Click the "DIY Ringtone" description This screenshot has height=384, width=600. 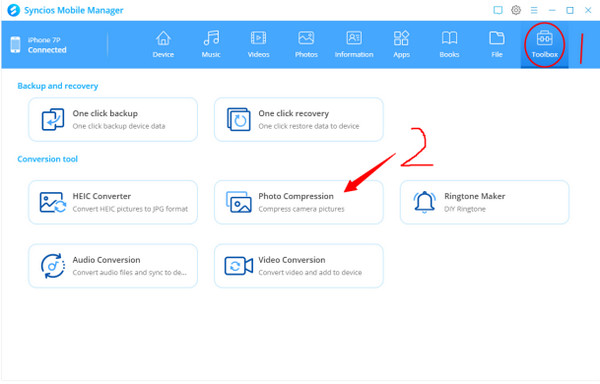[x=465, y=209]
